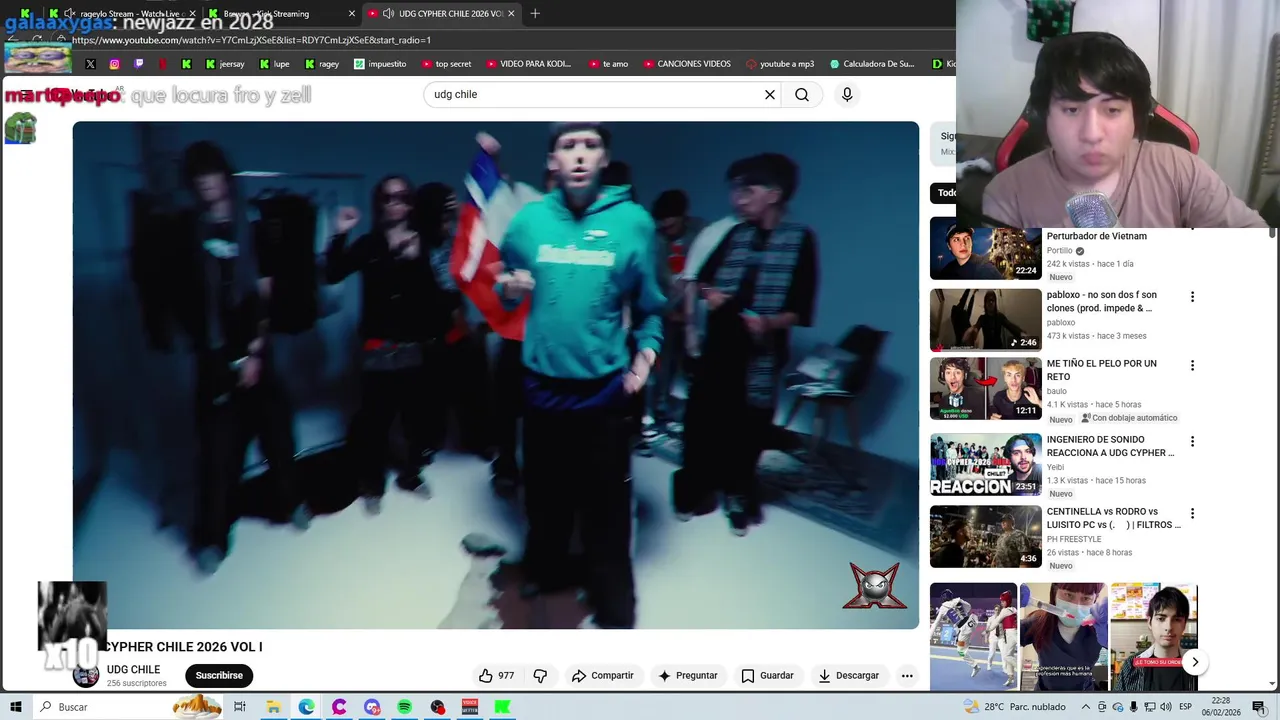Screen dimensions: 1280x720
Task: Open VIDEO PARA KODI bookmark
Action: pos(529,64)
